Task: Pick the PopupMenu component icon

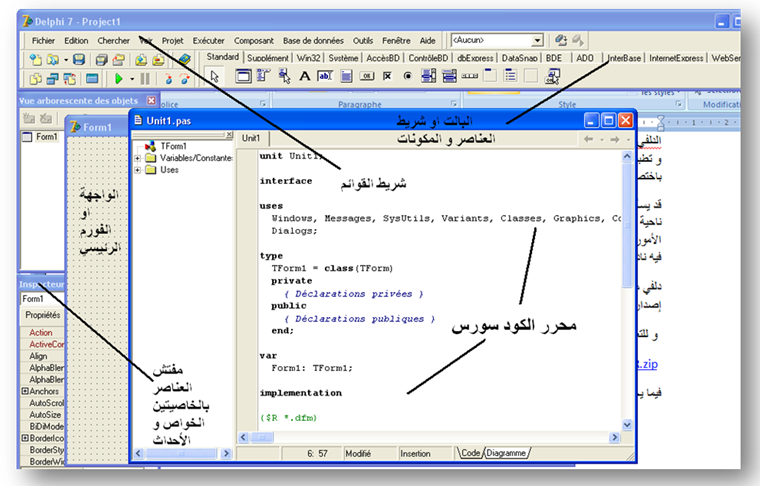Action: [x=284, y=76]
